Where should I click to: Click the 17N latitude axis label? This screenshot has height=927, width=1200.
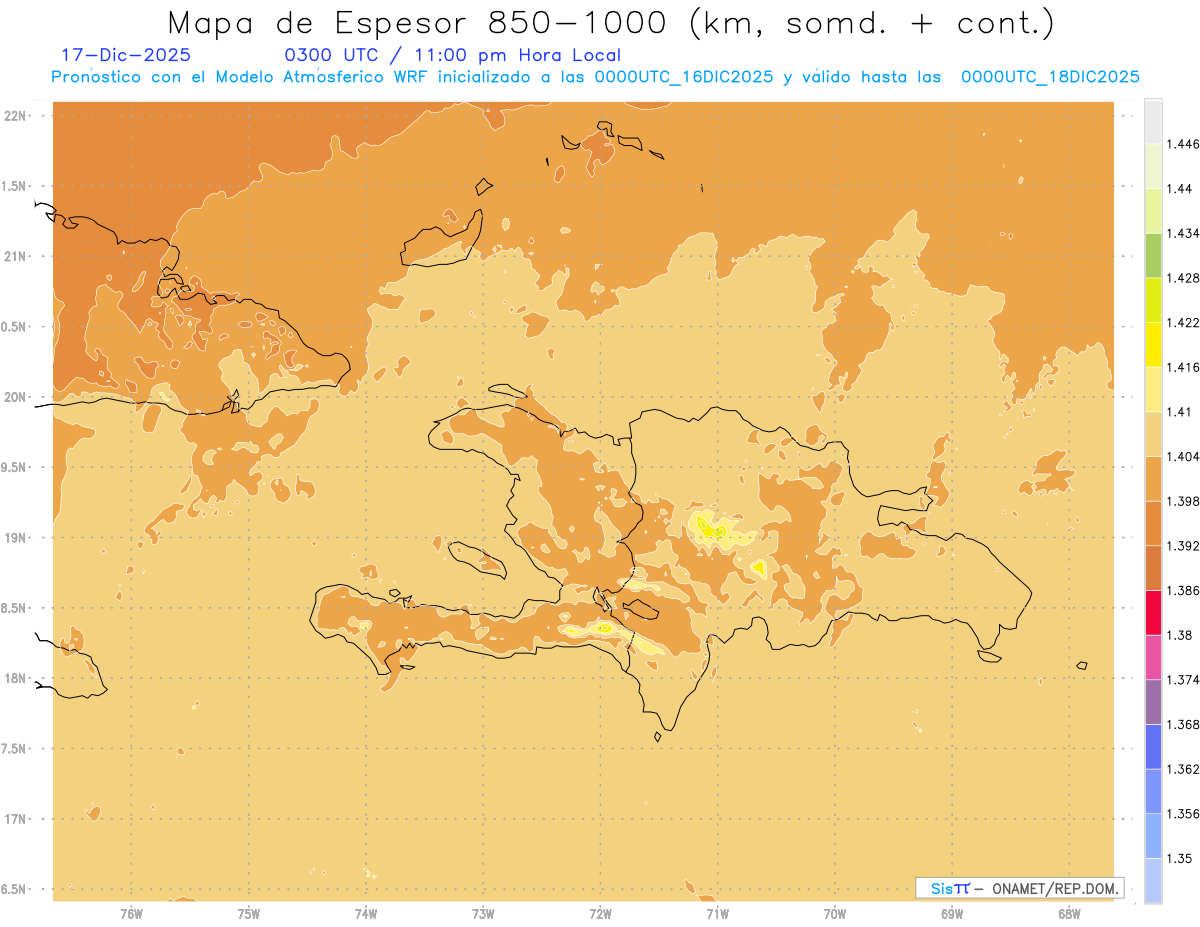[17, 820]
